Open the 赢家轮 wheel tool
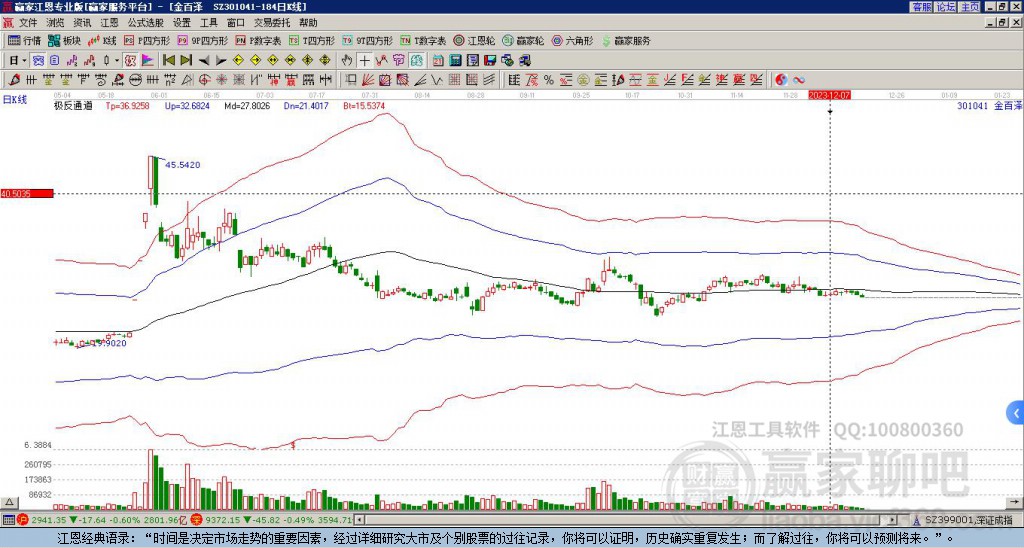Viewport: 1024px width, 548px height. 523,40
